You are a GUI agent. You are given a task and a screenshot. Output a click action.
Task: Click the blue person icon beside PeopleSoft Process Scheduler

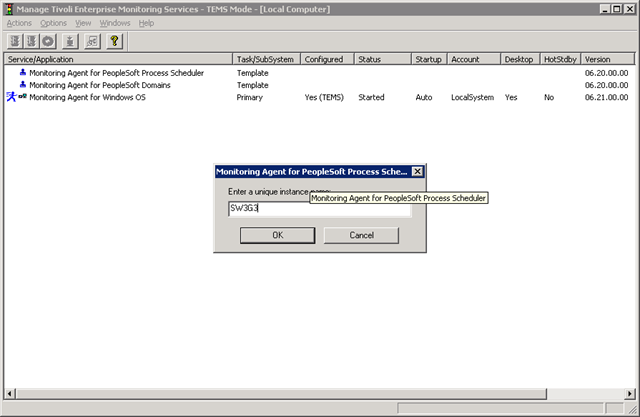[x=23, y=73]
